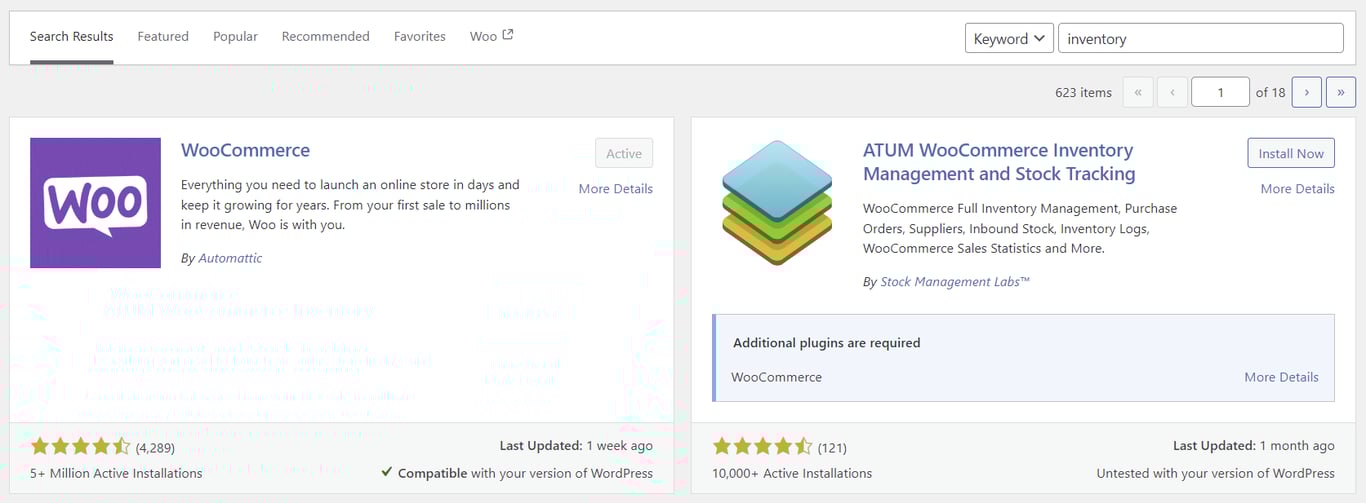
Task: Go to previous page of results
Action: (1172, 92)
